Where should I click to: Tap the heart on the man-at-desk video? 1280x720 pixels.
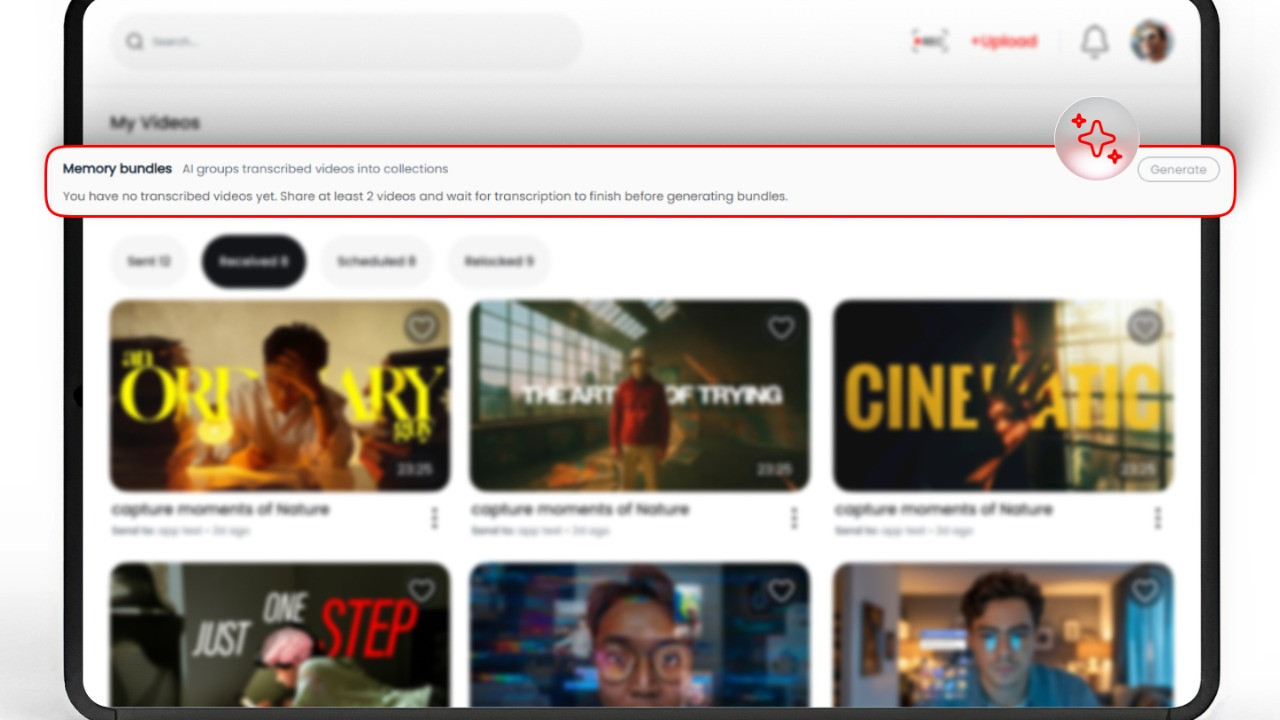[x=1144, y=591]
